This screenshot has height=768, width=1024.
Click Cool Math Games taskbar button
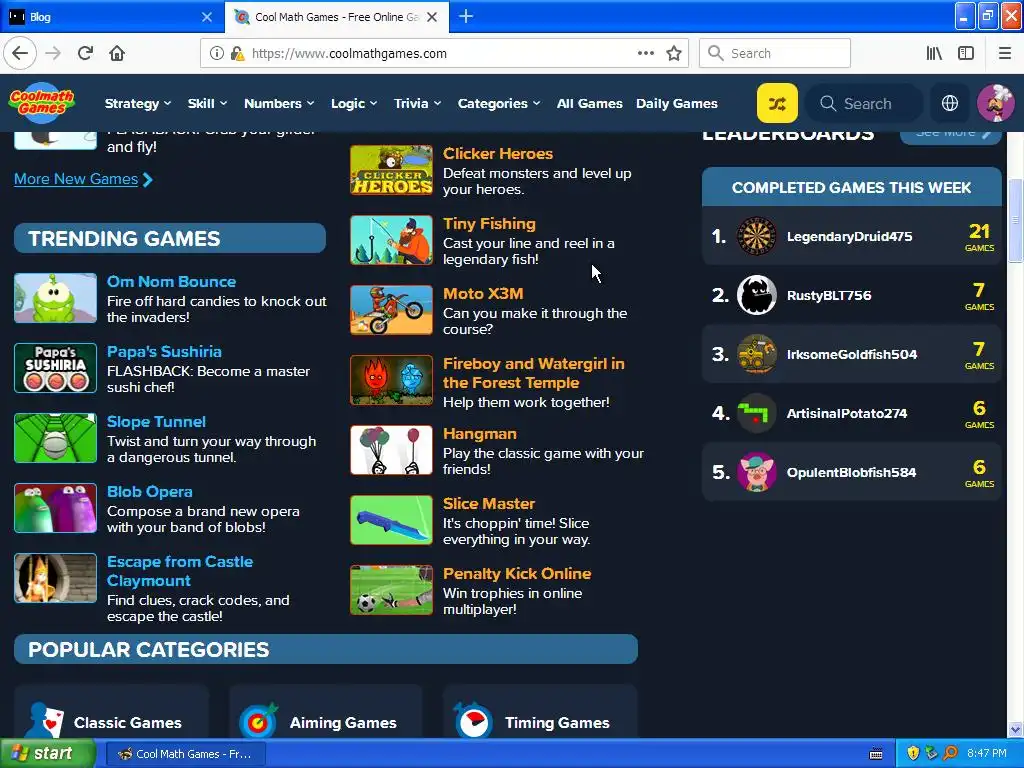(185, 754)
